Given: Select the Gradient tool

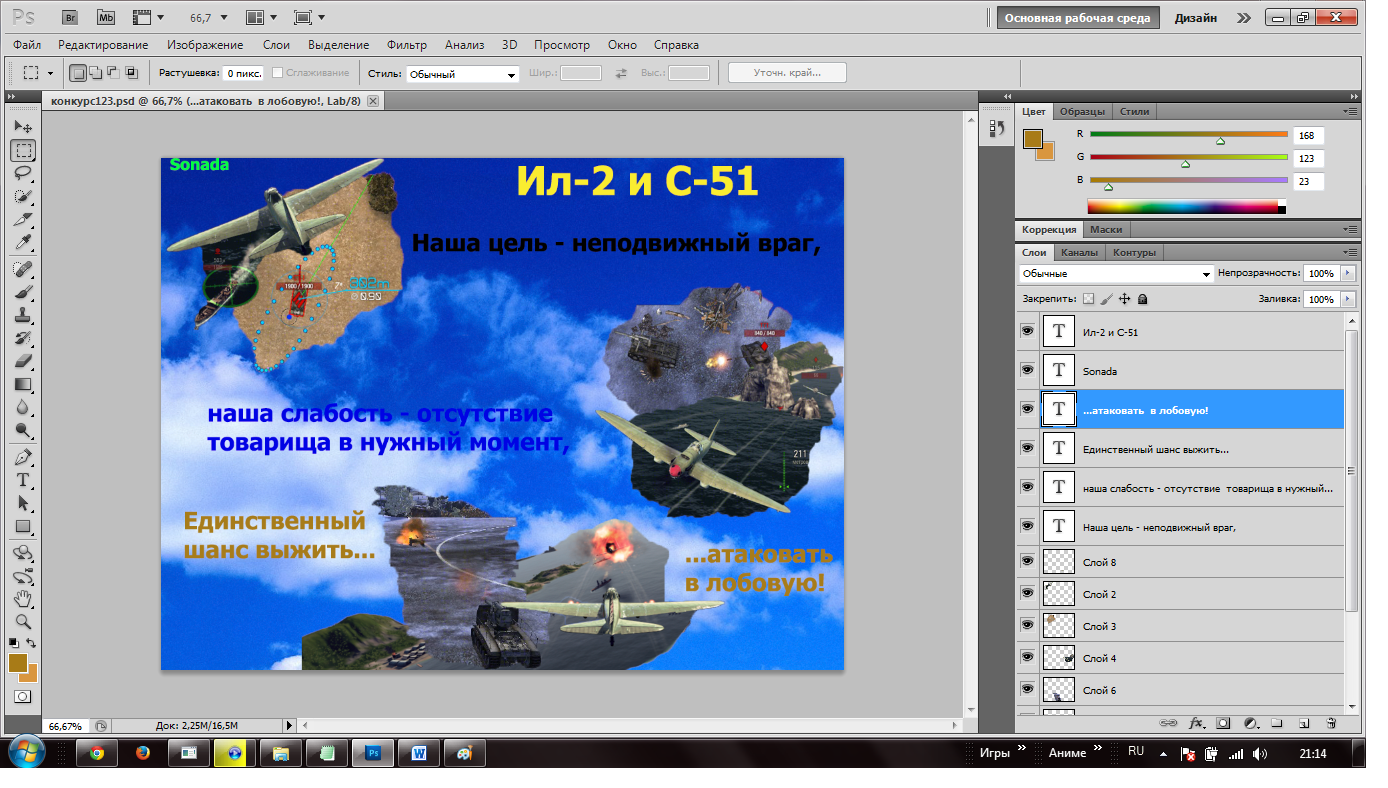Looking at the screenshot, I should tap(23, 385).
